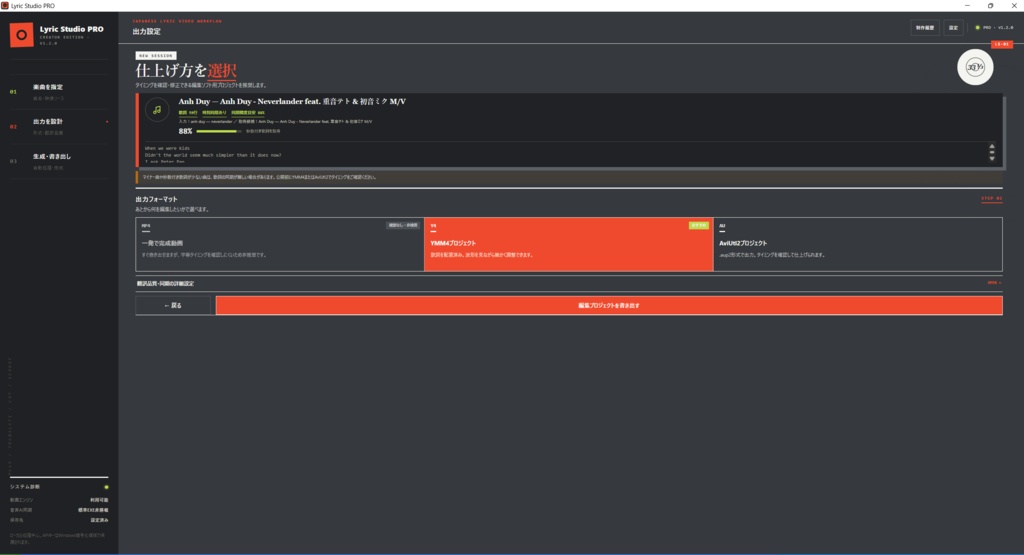Click the STEP 02 label

coord(991,198)
